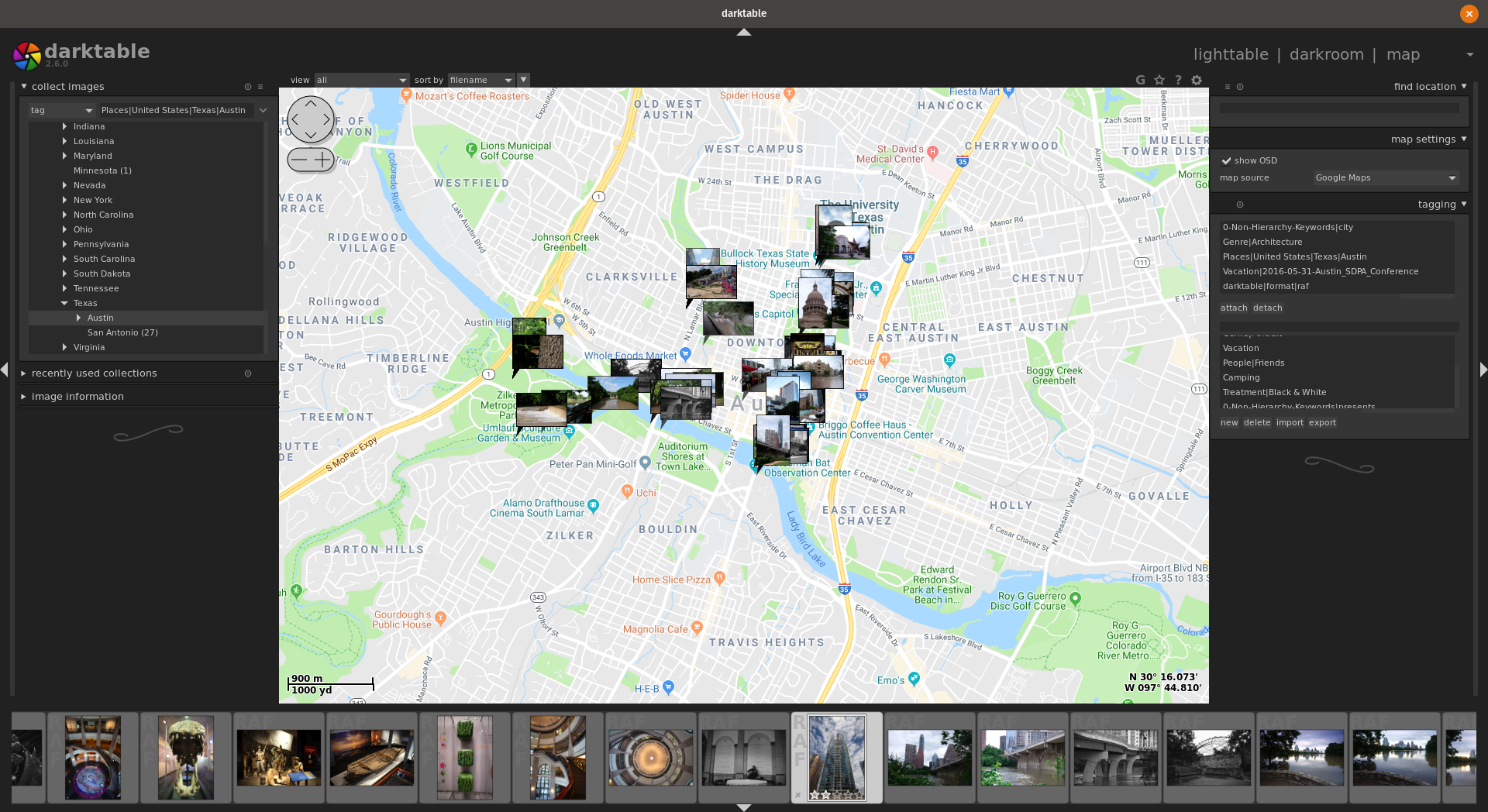Click the attach tag button
This screenshot has height=812, width=1488.
point(1234,308)
